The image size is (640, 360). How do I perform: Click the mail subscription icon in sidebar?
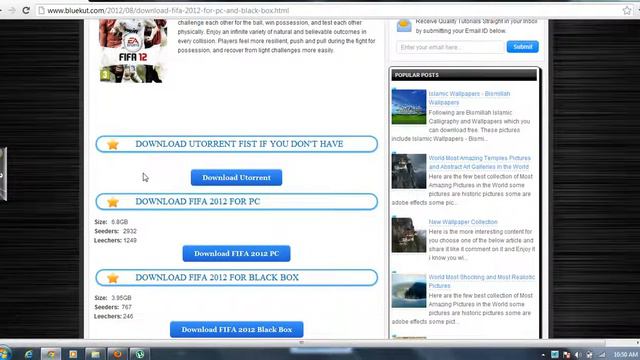click(x=404, y=26)
